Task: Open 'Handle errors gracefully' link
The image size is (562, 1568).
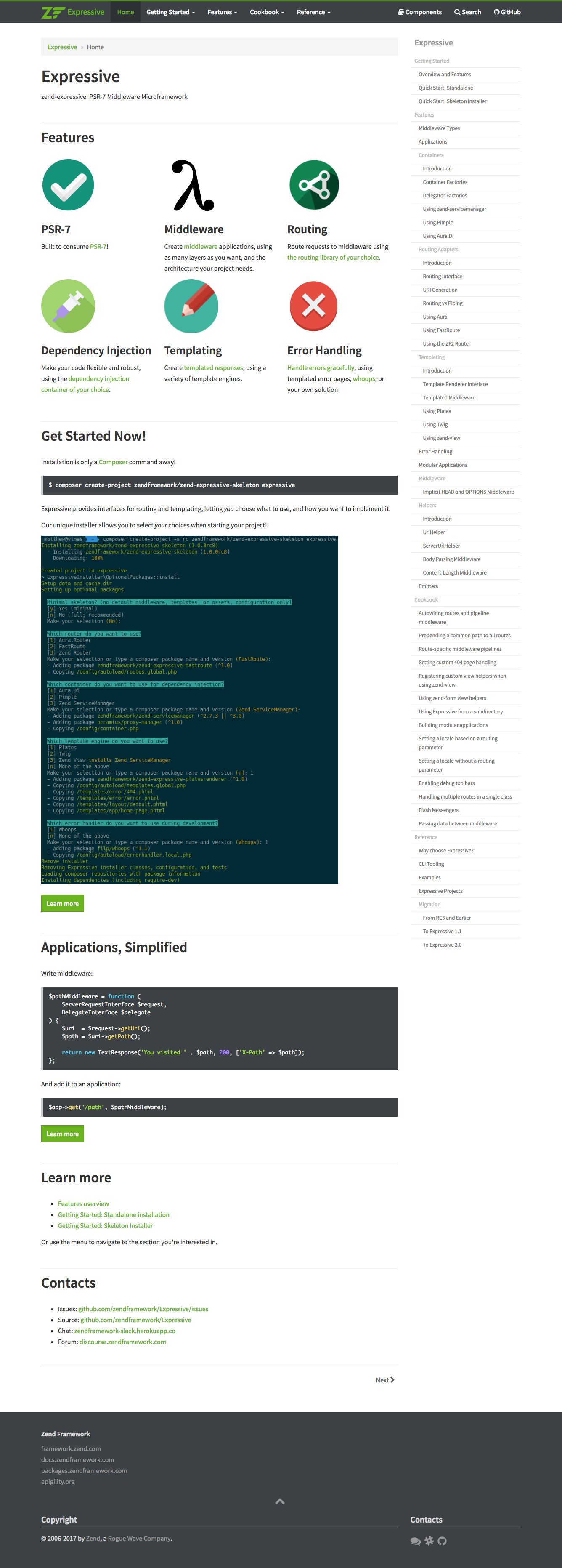Action: pyautogui.click(x=321, y=367)
